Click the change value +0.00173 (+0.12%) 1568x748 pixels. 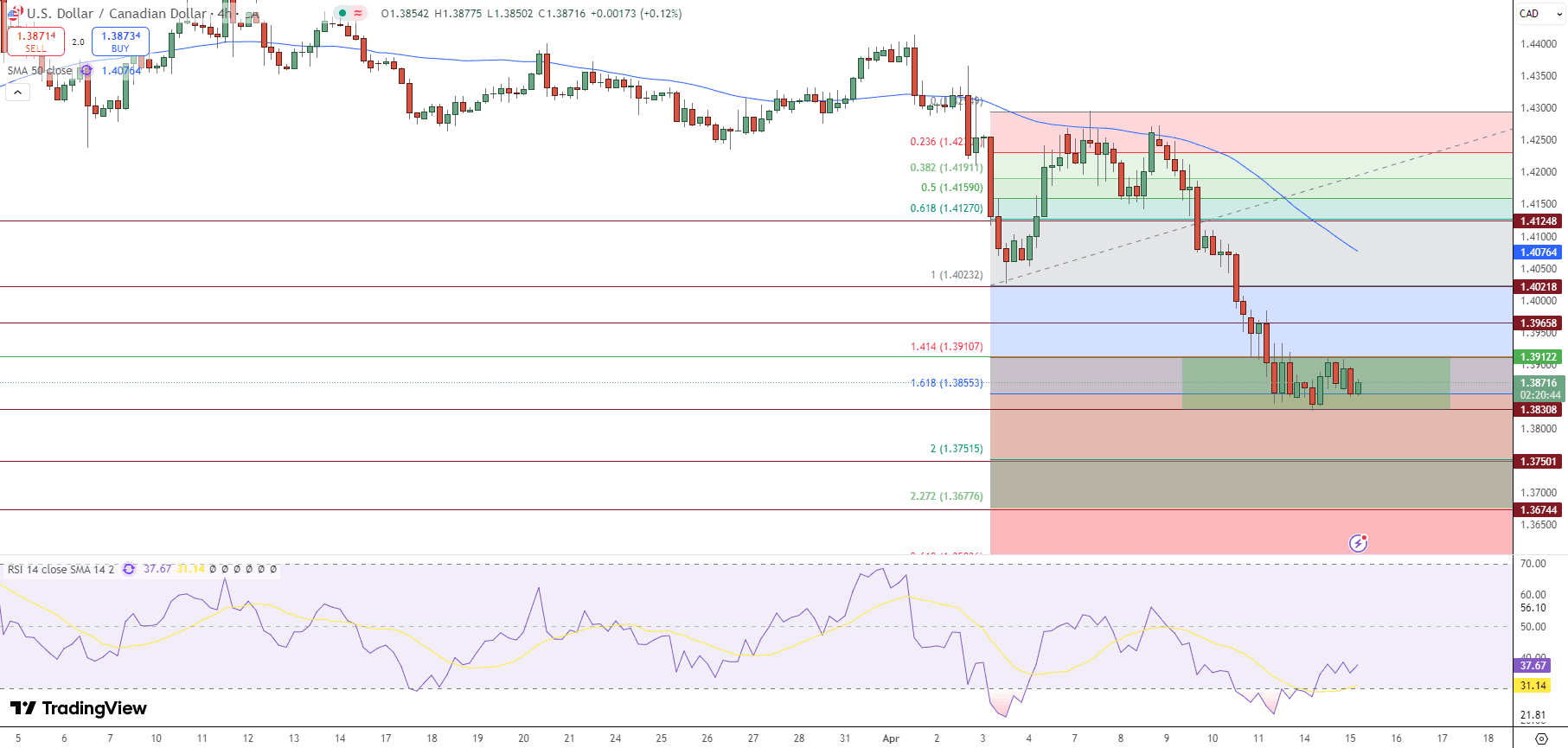[x=636, y=14]
